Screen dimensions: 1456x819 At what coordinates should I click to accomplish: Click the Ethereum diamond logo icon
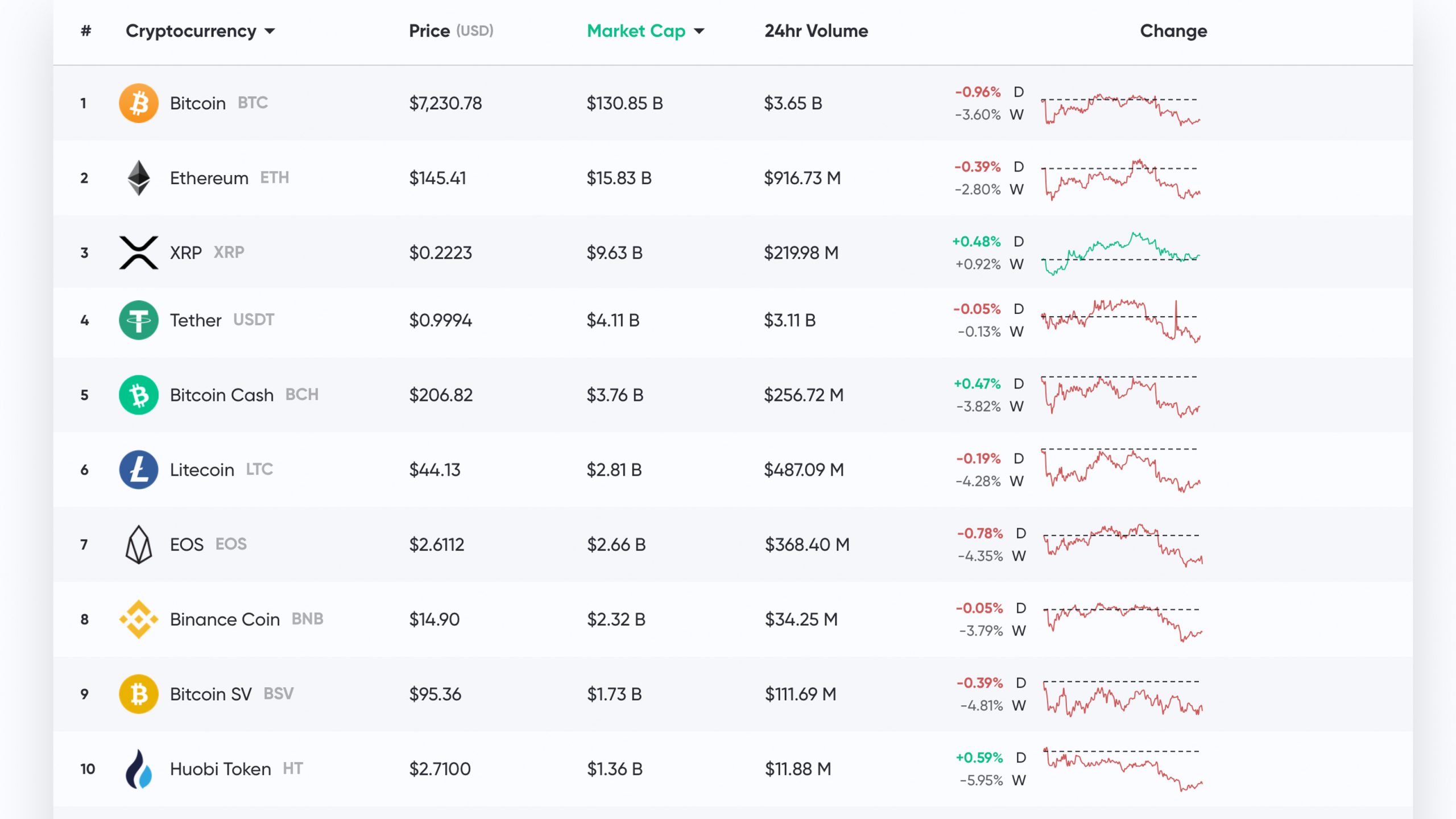138,178
